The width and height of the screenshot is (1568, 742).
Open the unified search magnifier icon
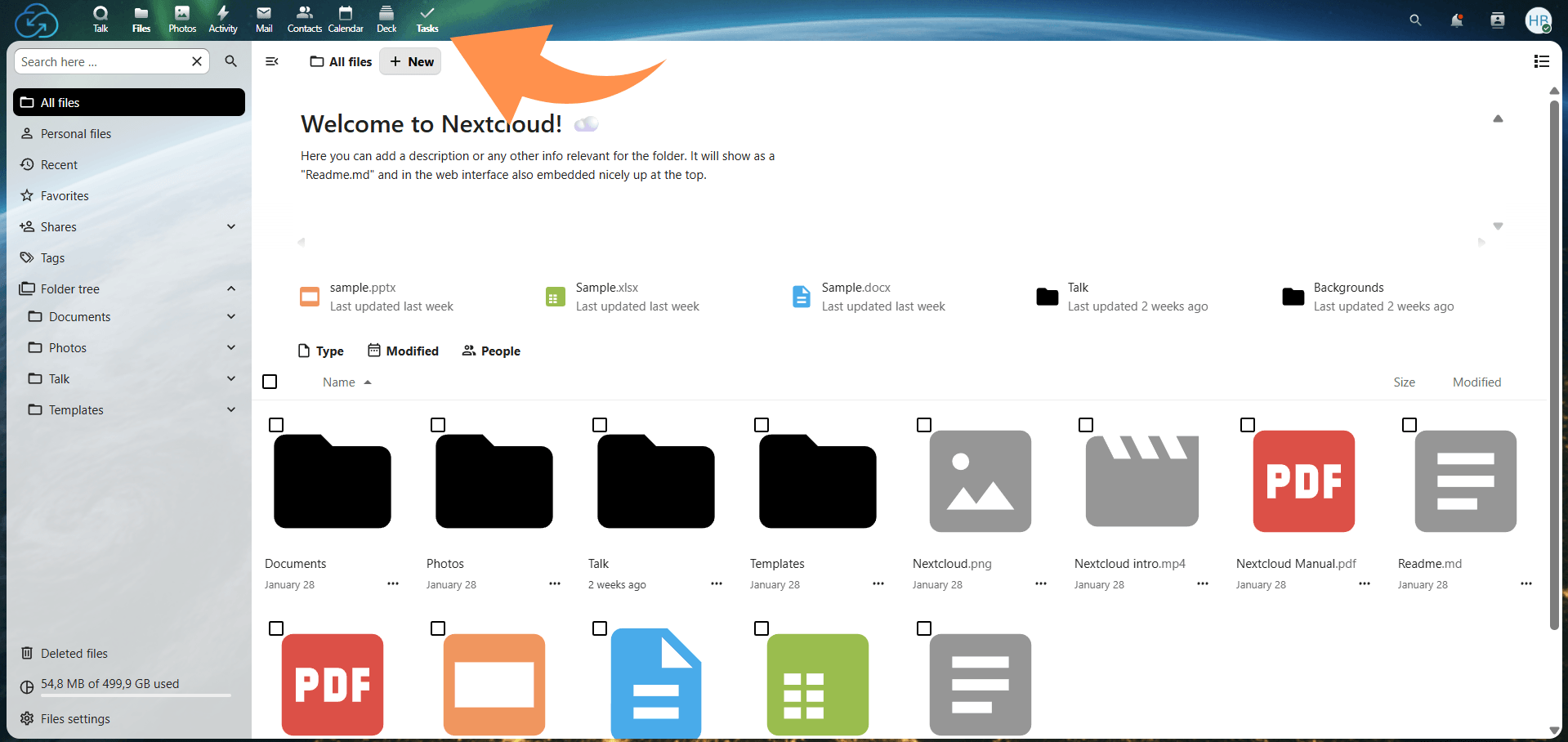pos(1414,20)
